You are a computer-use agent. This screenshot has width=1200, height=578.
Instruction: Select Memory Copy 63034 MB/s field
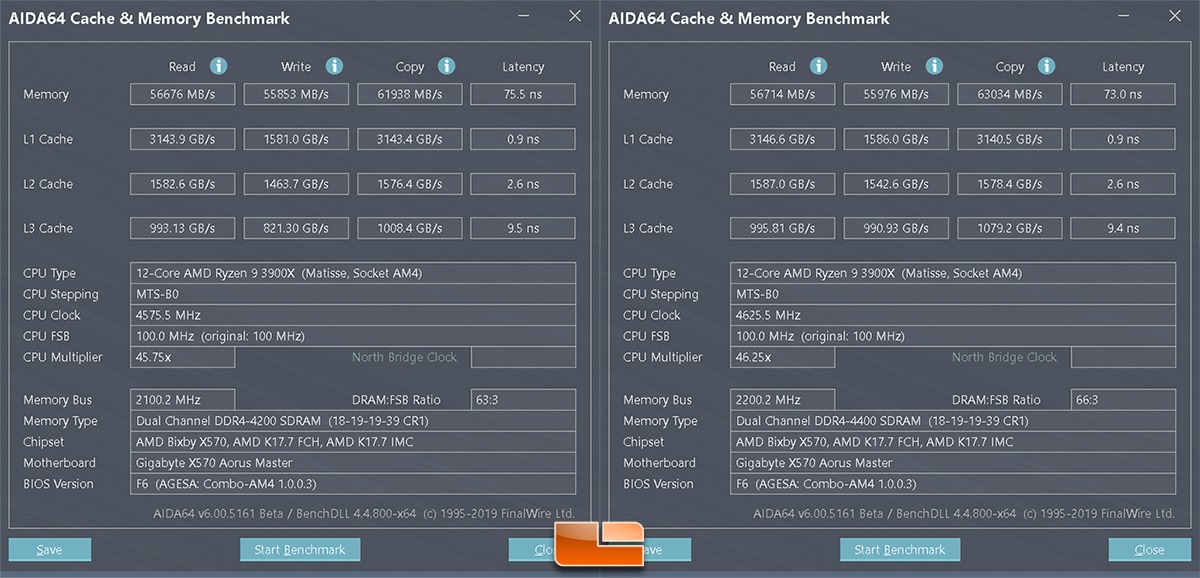pyautogui.click(x=1011, y=94)
